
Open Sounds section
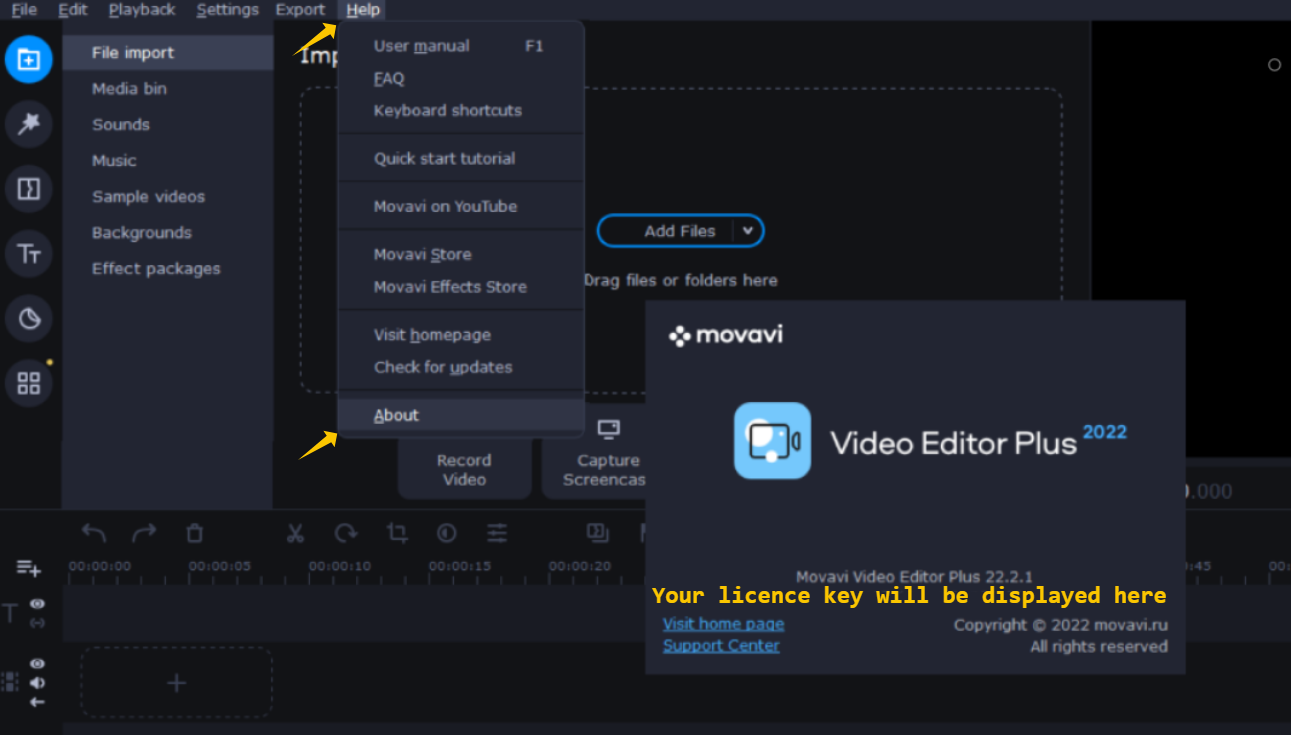pos(168,125)
